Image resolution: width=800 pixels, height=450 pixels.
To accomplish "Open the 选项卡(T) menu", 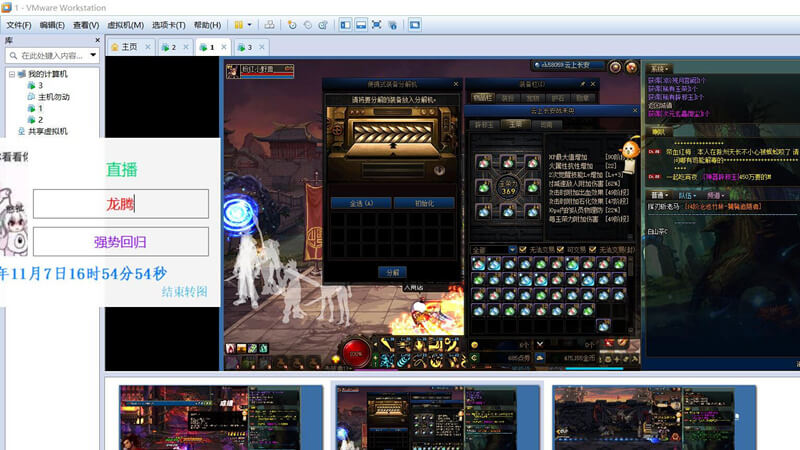I will pyautogui.click(x=169, y=25).
